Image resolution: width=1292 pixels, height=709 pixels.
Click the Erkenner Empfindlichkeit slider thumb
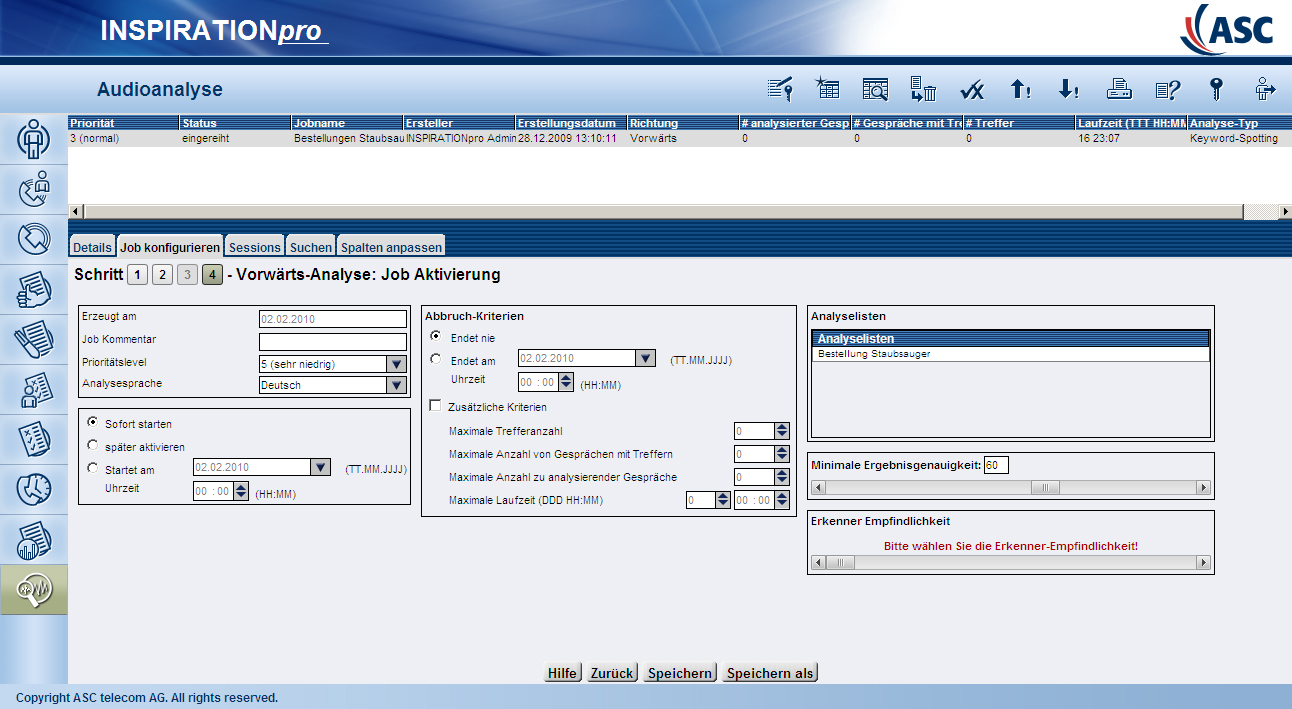840,563
